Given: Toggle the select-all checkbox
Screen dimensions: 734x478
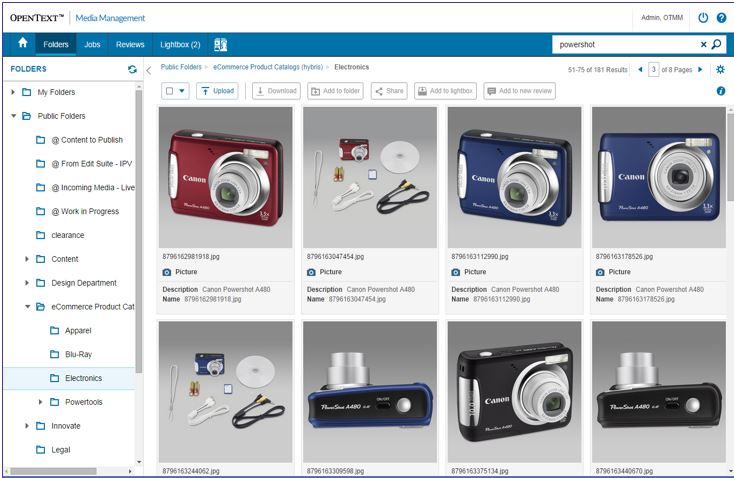Looking at the screenshot, I should [169, 91].
